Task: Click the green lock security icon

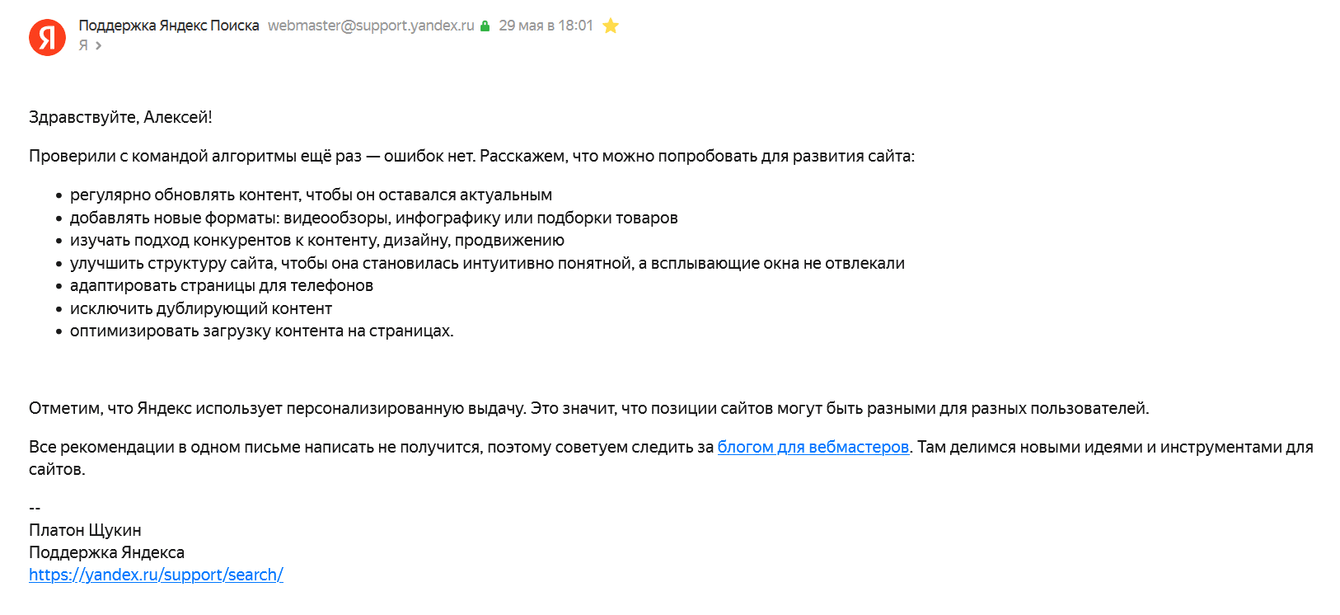Action: 485,26
